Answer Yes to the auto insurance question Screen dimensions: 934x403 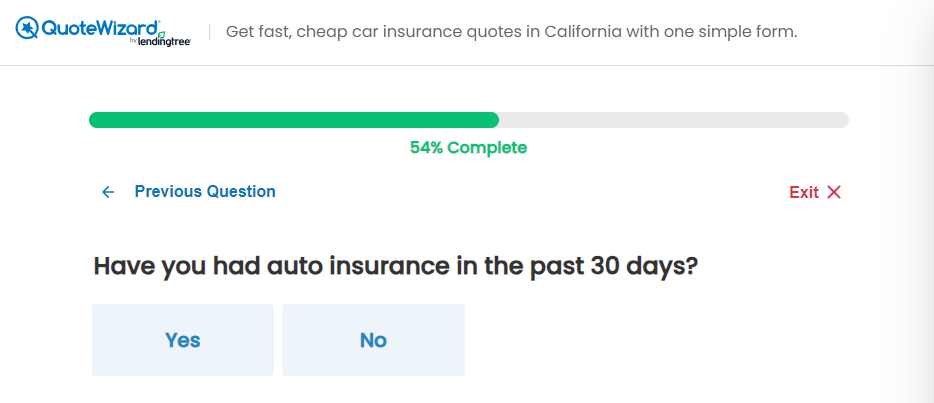[x=183, y=340]
